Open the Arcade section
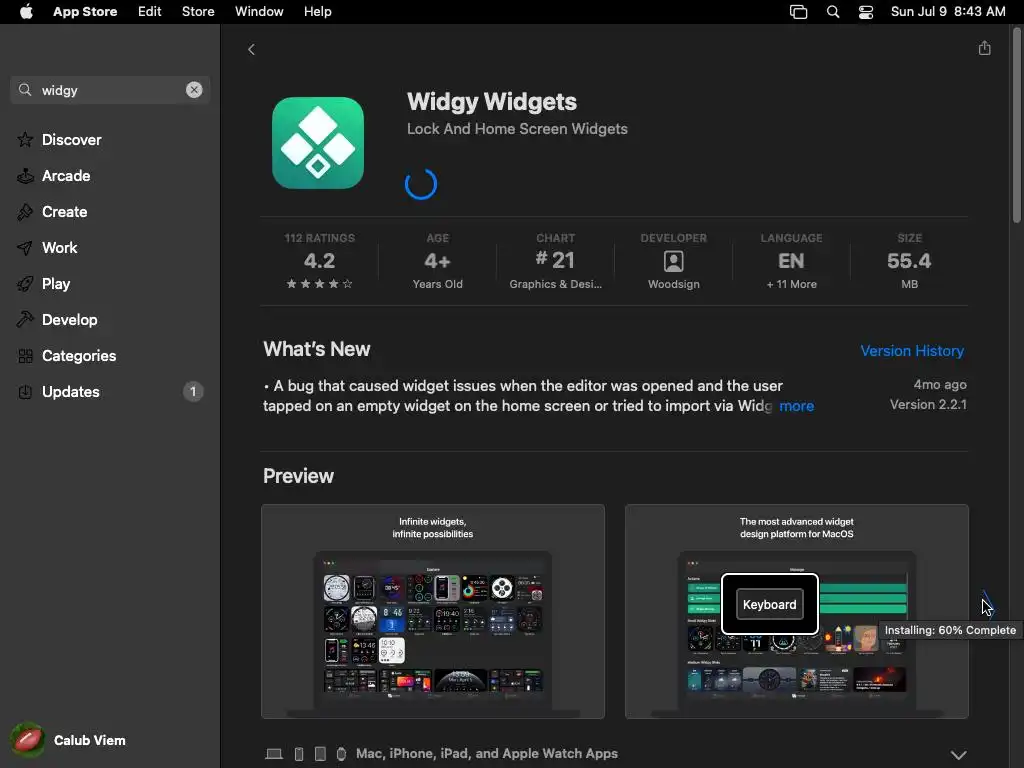 (110, 176)
